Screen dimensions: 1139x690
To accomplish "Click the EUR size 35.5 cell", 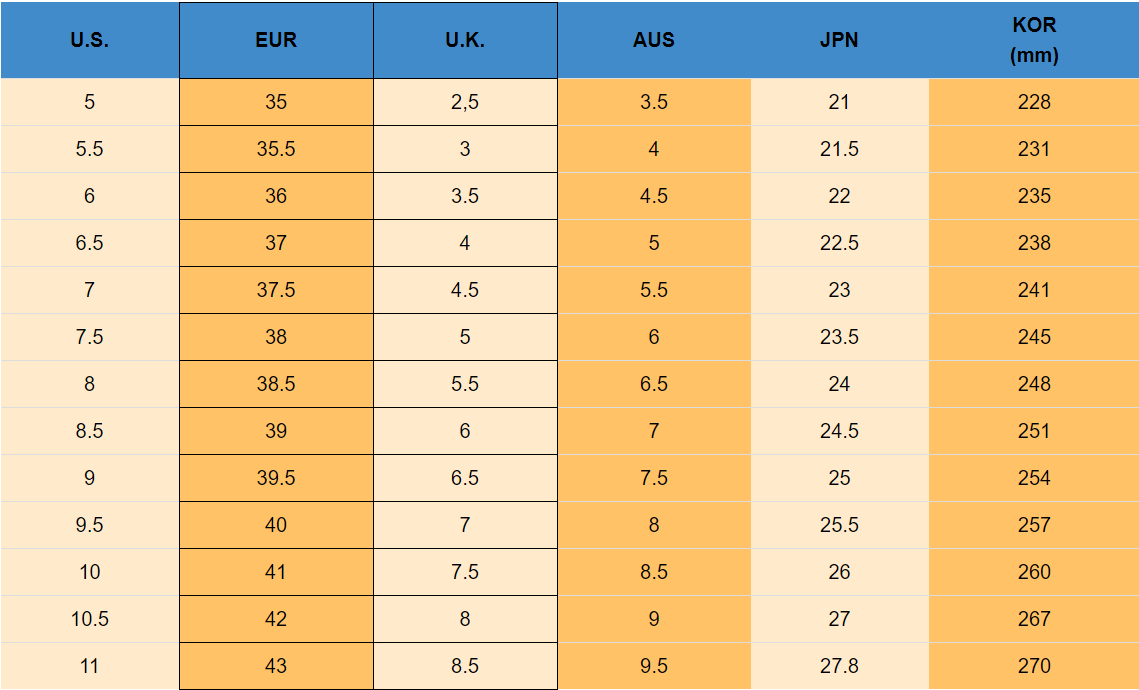I will (276, 149).
